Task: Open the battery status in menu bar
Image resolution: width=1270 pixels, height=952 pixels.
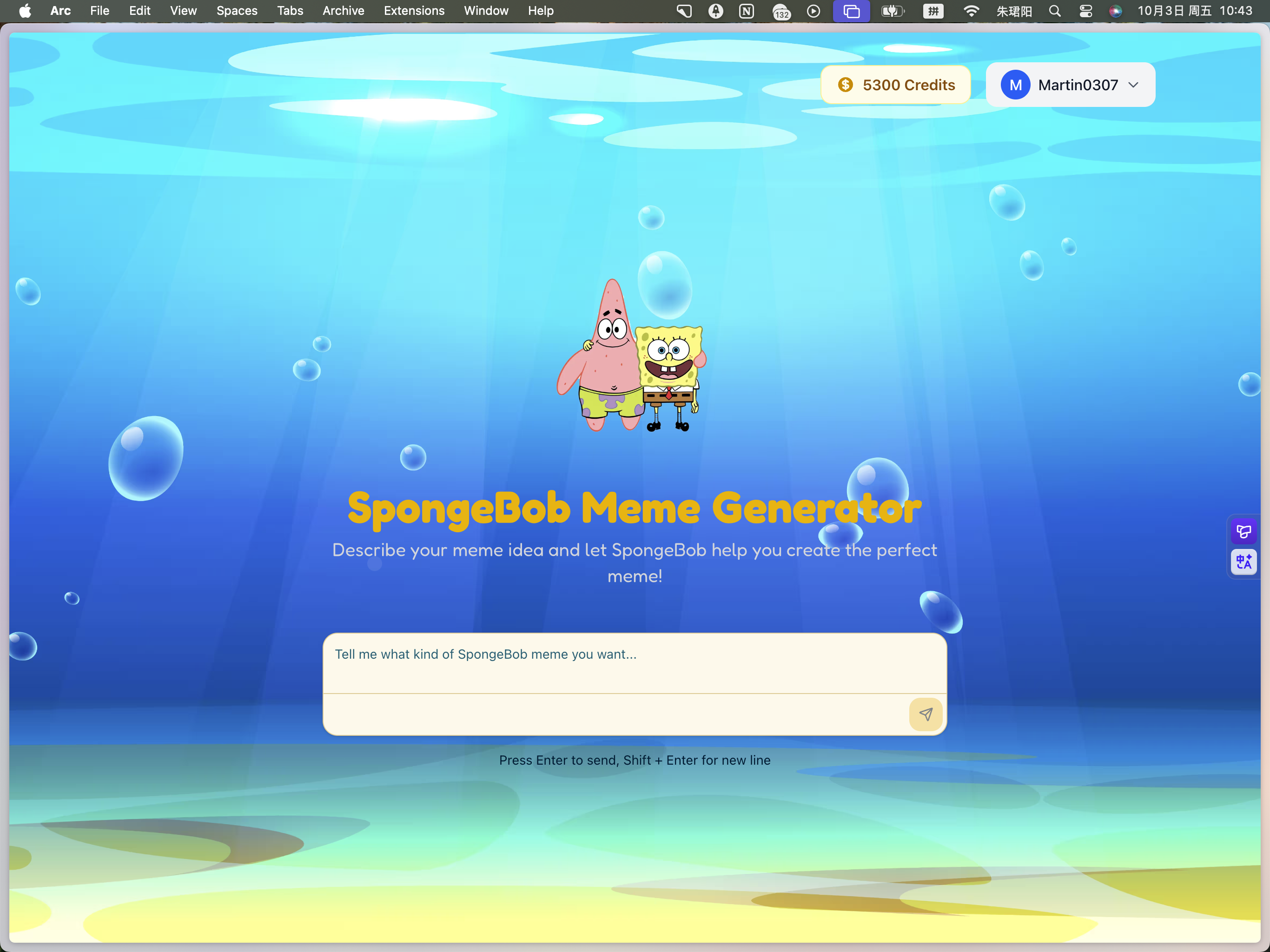Action: tap(893, 11)
